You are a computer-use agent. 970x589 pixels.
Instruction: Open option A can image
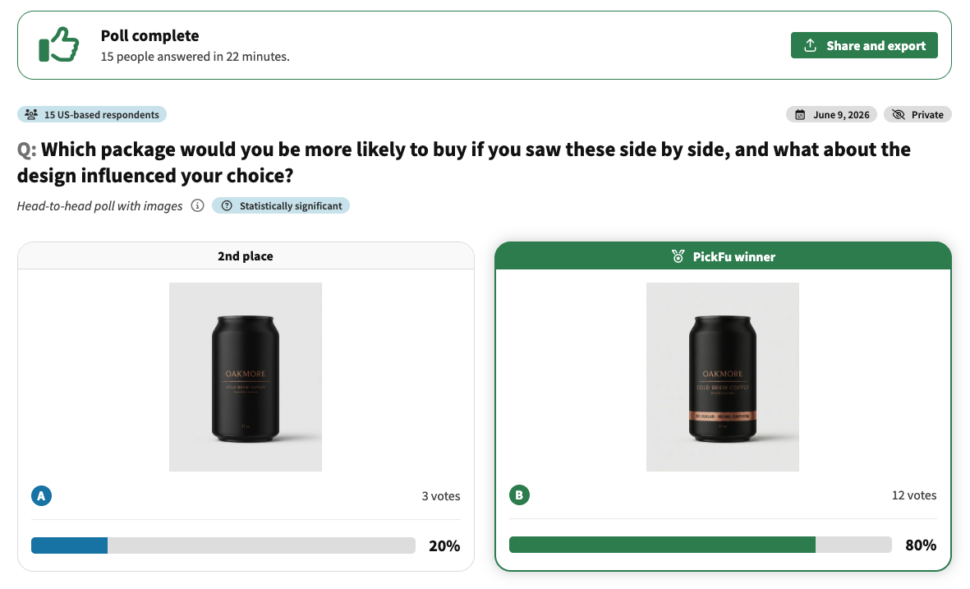246,377
